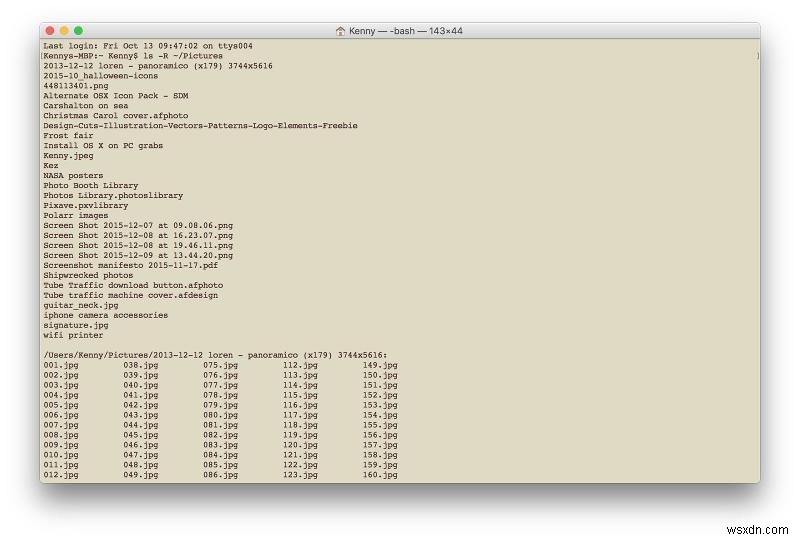Image resolution: width=800 pixels, height=540 pixels.
Task: Select file '119.jpg' in listing
Action: (x=301, y=435)
